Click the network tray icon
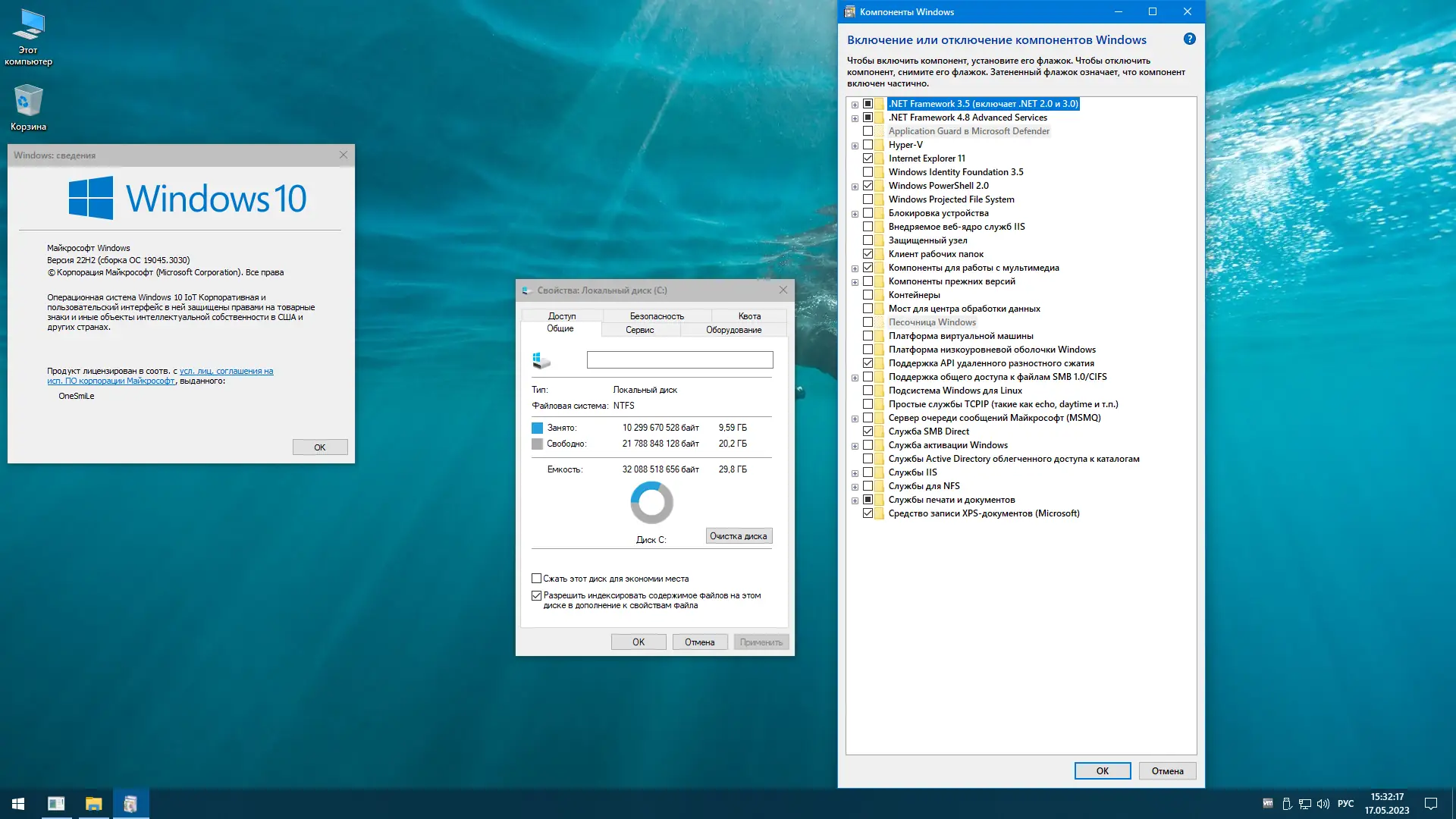The image size is (1456, 819). pos(1305,804)
